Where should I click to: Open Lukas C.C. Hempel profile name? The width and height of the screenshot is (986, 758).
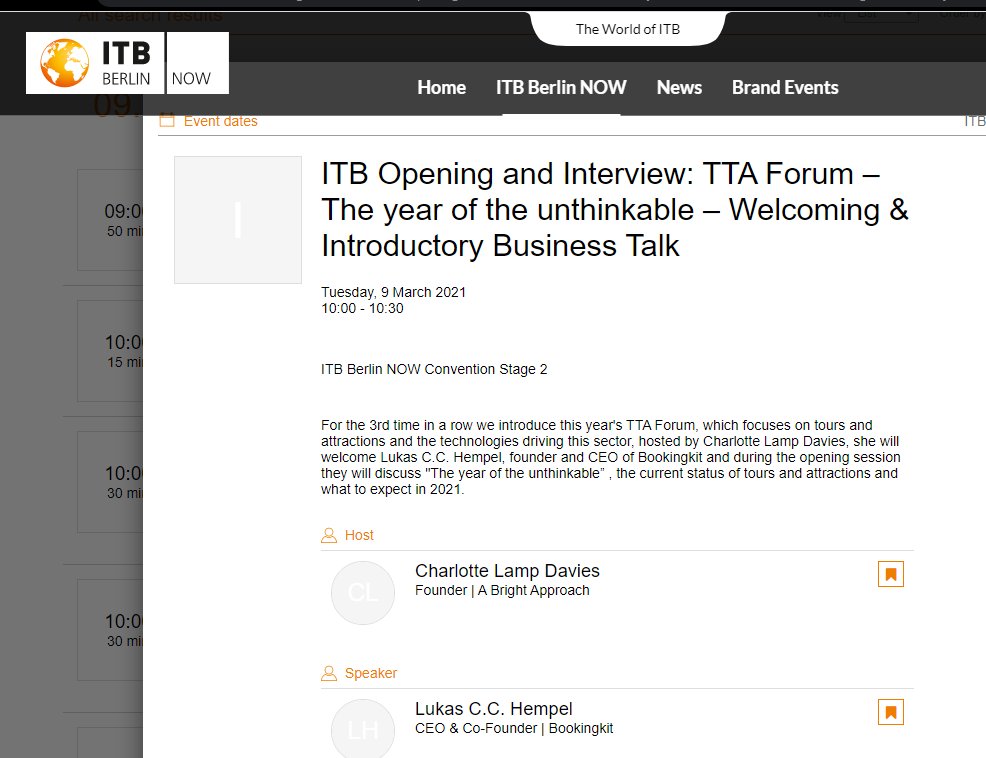(x=494, y=709)
